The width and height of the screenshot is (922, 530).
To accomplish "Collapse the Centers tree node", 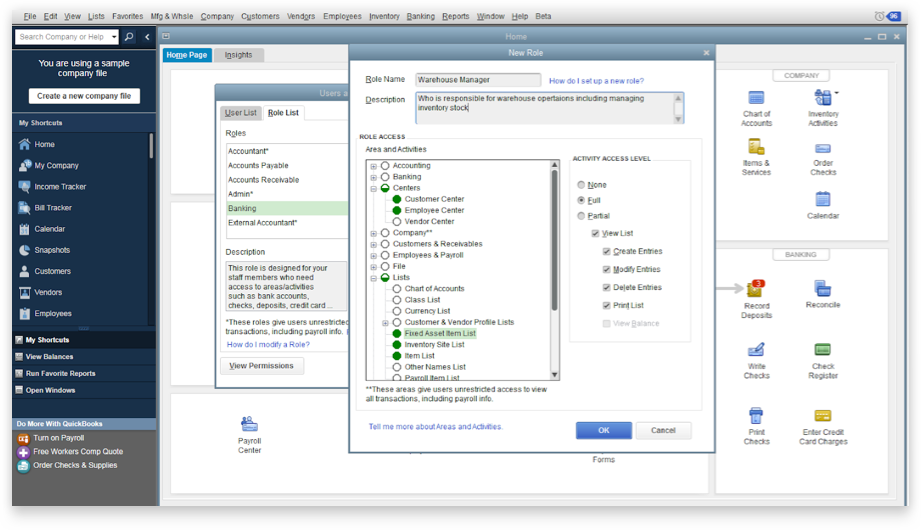I will (373, 189).
